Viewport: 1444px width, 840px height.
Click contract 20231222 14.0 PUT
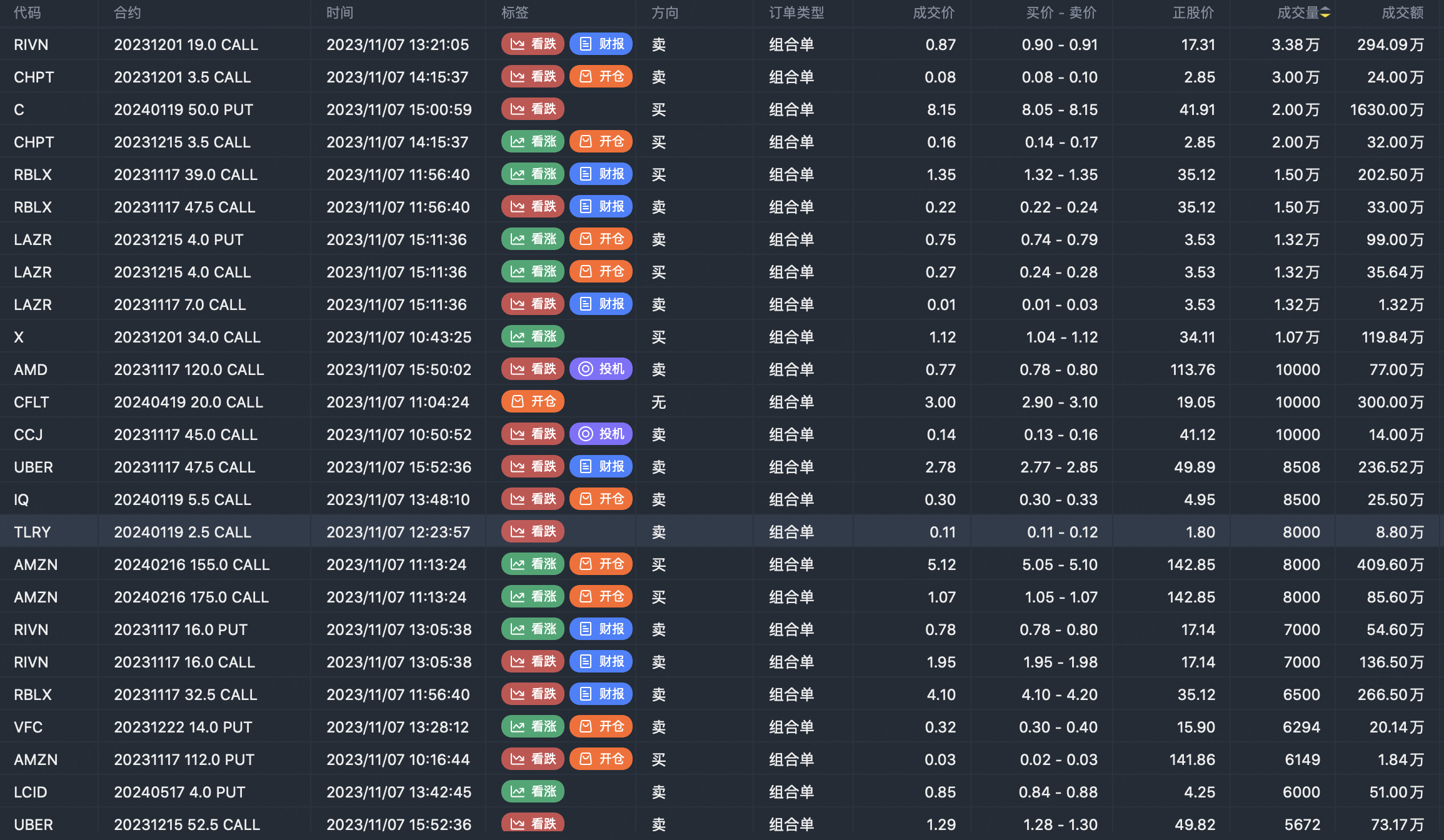pyautogui.click(x=183, y=727)
